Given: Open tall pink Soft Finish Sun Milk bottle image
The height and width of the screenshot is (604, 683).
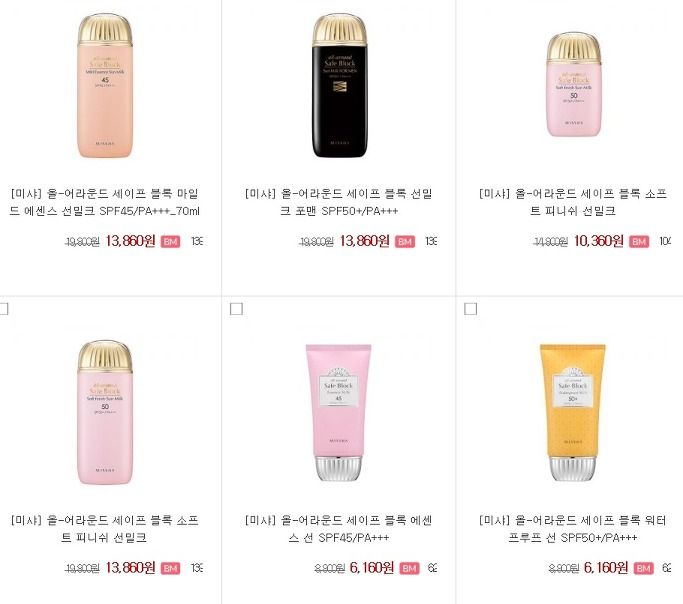Looking at the screenshot, I should (x=105, y=412).
